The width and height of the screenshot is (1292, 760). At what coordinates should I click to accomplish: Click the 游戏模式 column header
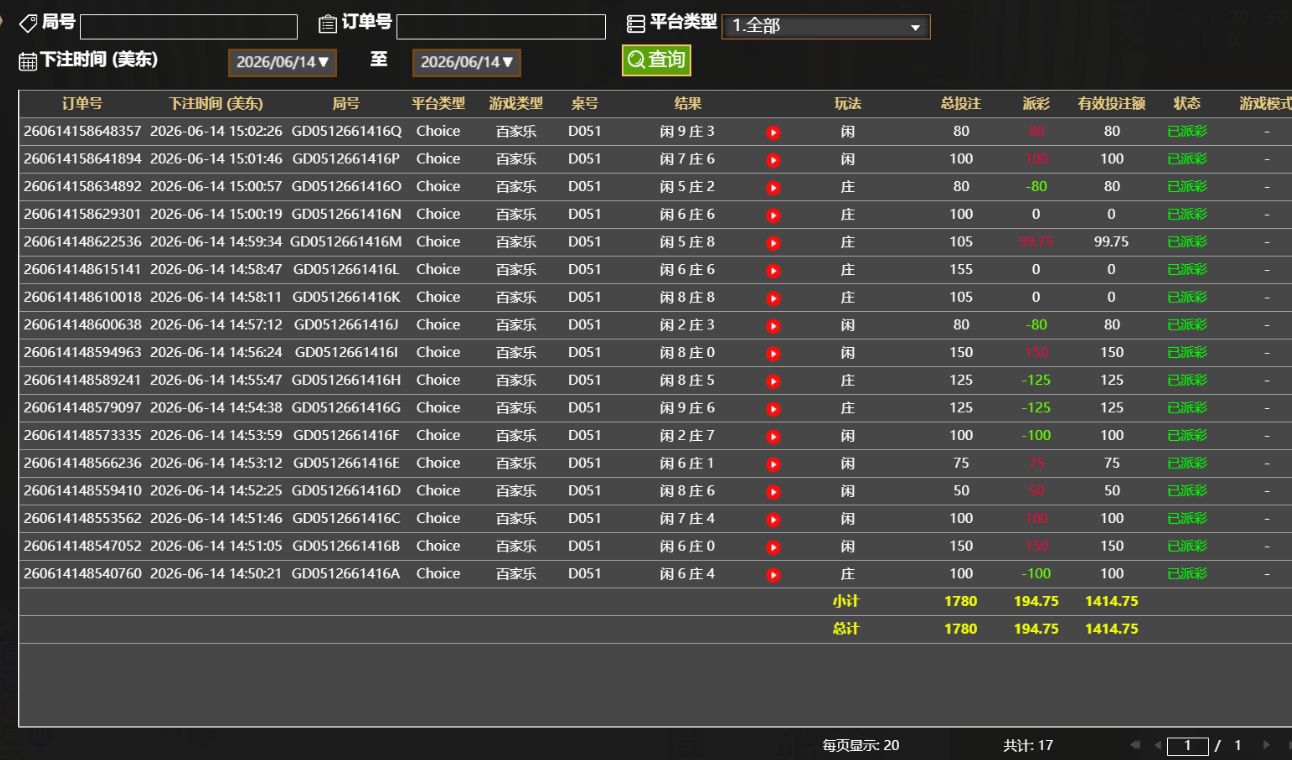click(x=1265, y=104)
